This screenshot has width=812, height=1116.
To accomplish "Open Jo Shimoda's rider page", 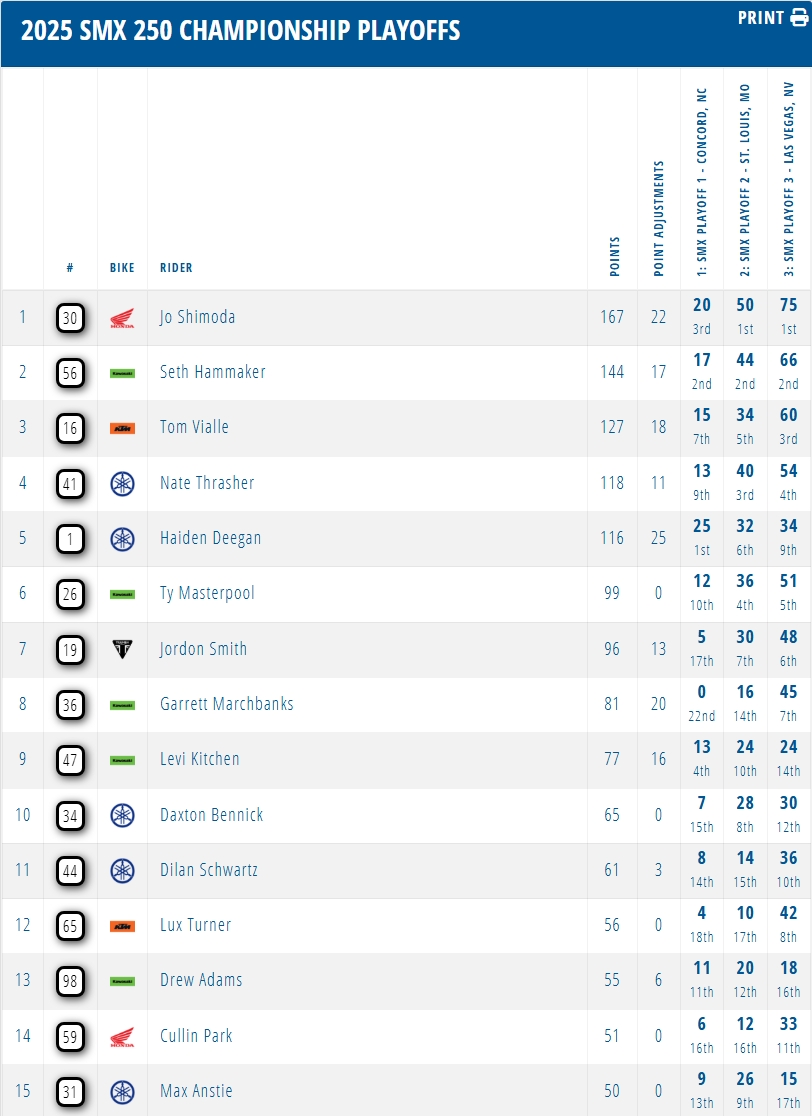I will point(197,318).
